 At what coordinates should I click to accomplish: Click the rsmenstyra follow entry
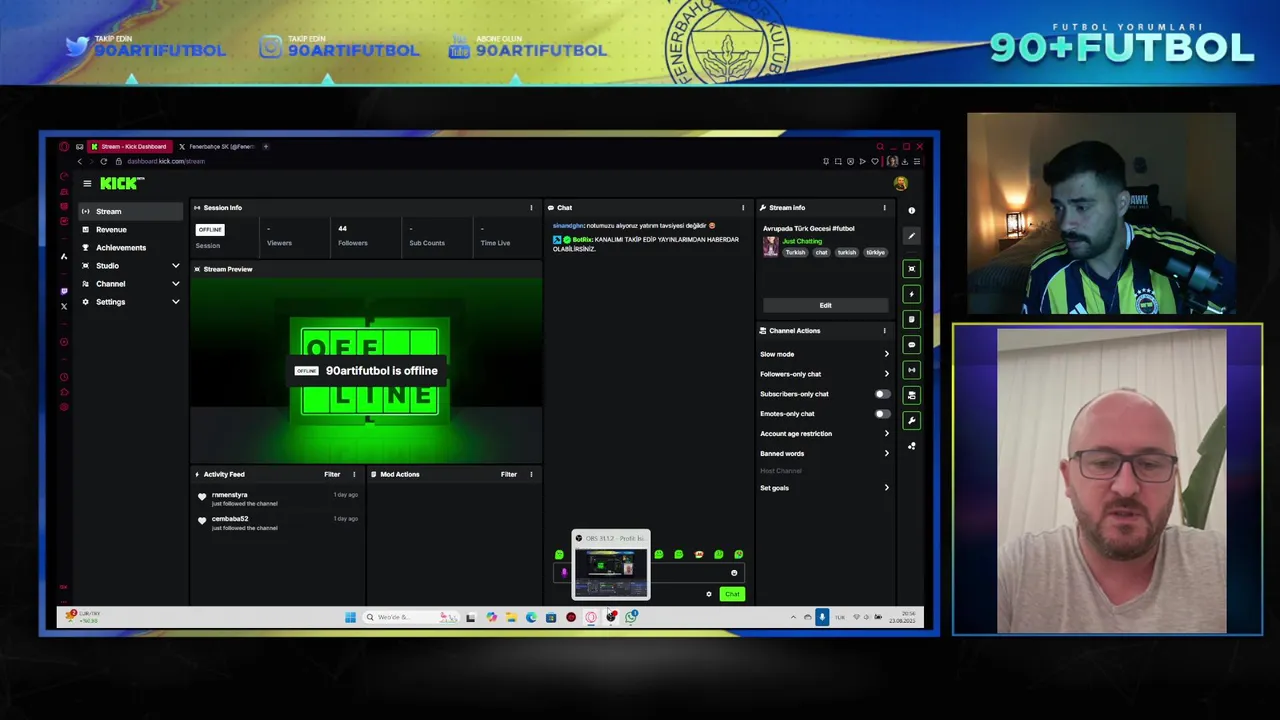pos(278,498)
